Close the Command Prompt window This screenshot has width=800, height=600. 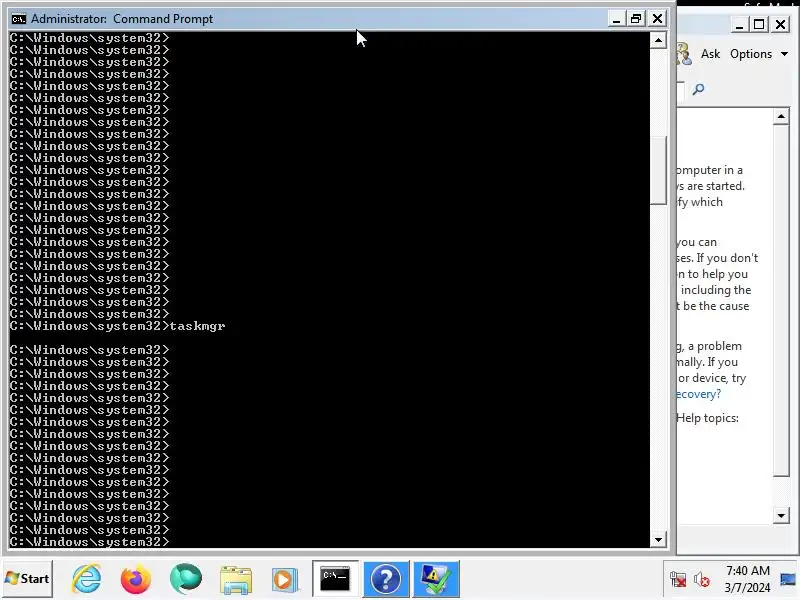657,19
